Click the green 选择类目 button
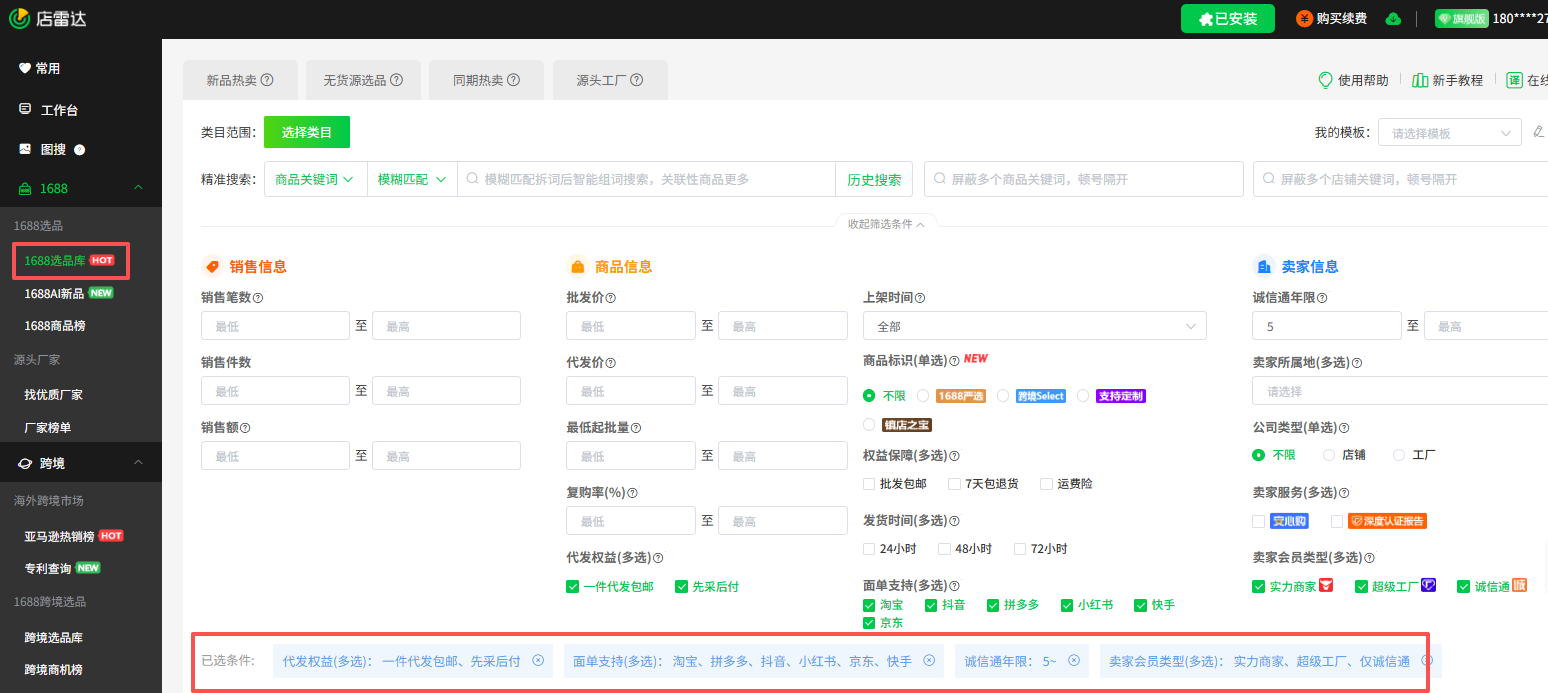1548x693 pixels. coord(306,131)
